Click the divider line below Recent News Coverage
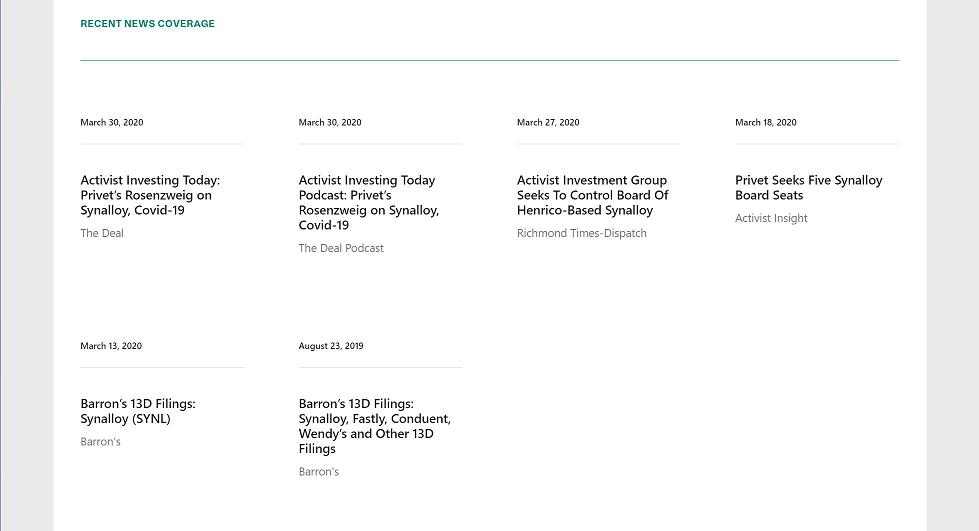979x531 pixels. (489, 60)
